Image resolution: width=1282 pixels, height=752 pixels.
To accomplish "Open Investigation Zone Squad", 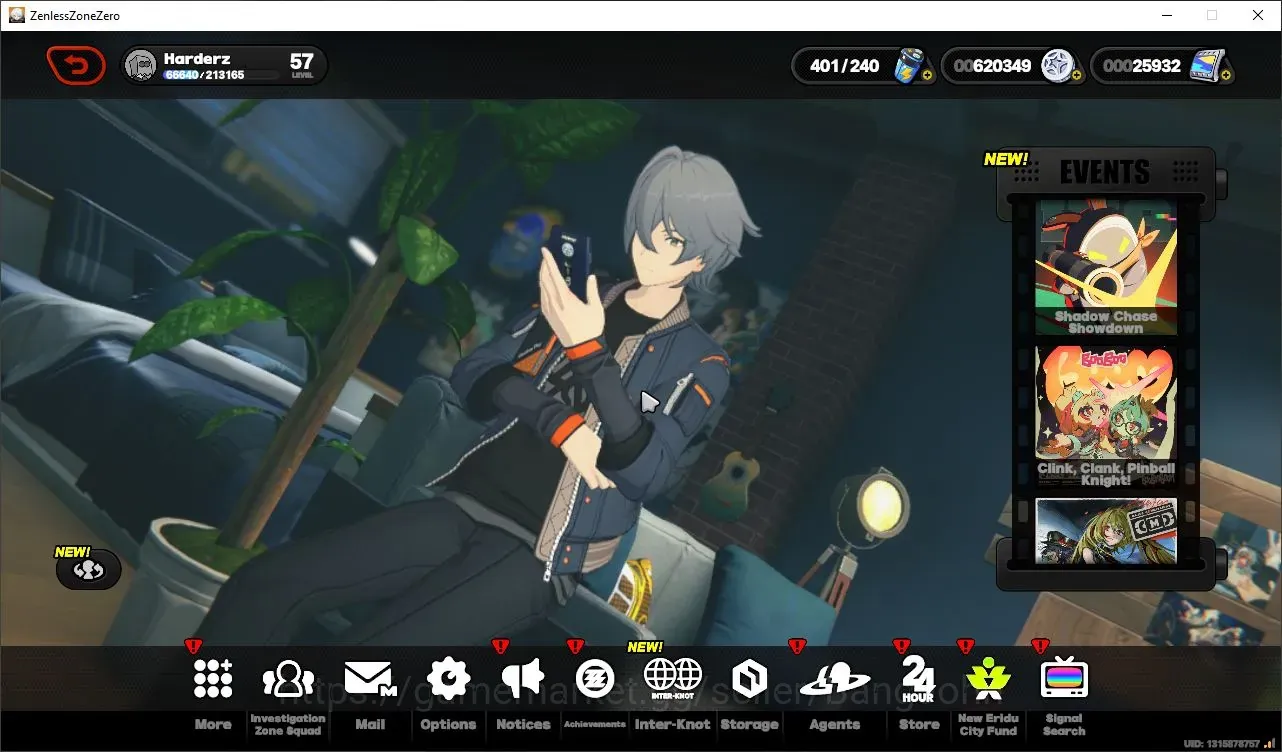I will [x=288, y=679].
